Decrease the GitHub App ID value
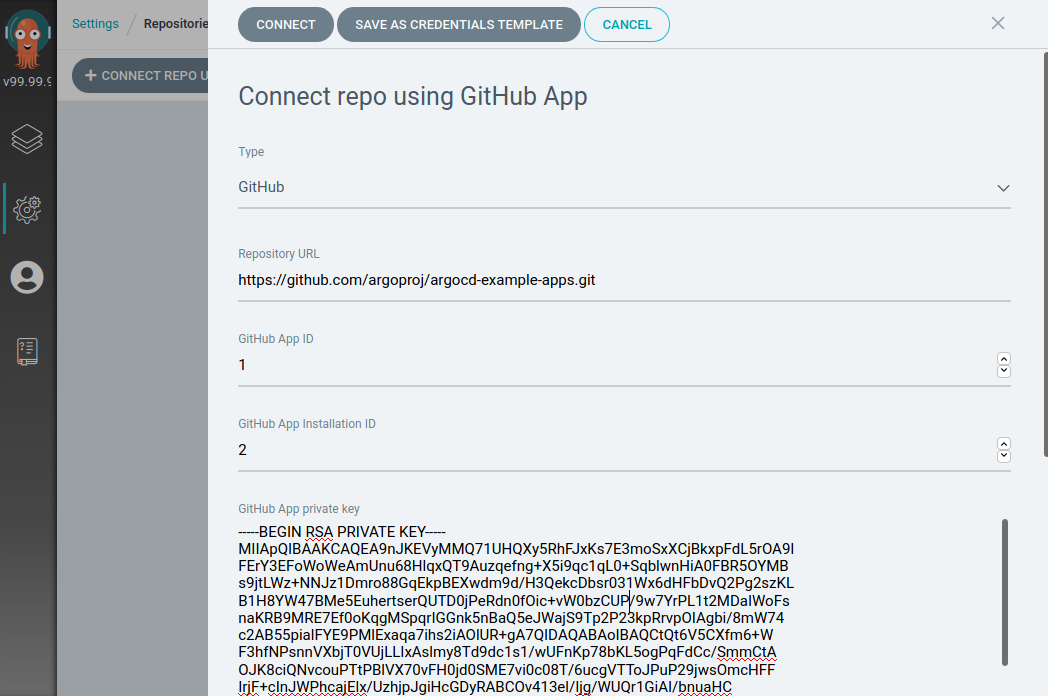Screen dimensions: 1048x696 click(1004, 372)
